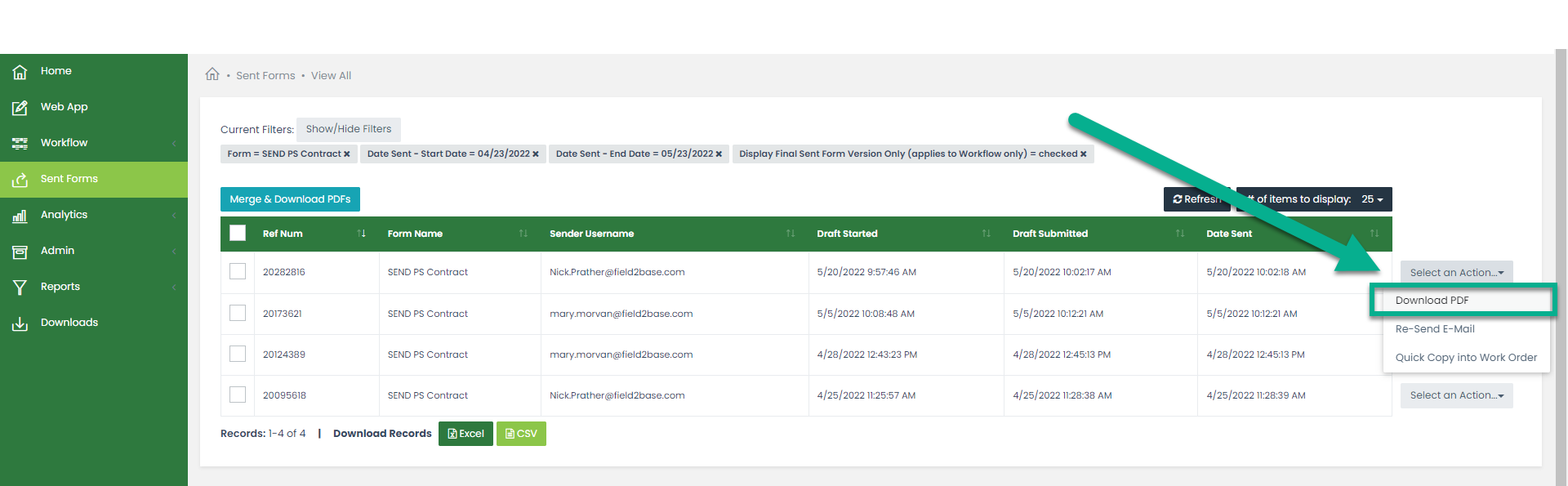1568x486 pixels.
Task: Remove the Start Date 04/23/2022 filter
Action: point(536,154)
